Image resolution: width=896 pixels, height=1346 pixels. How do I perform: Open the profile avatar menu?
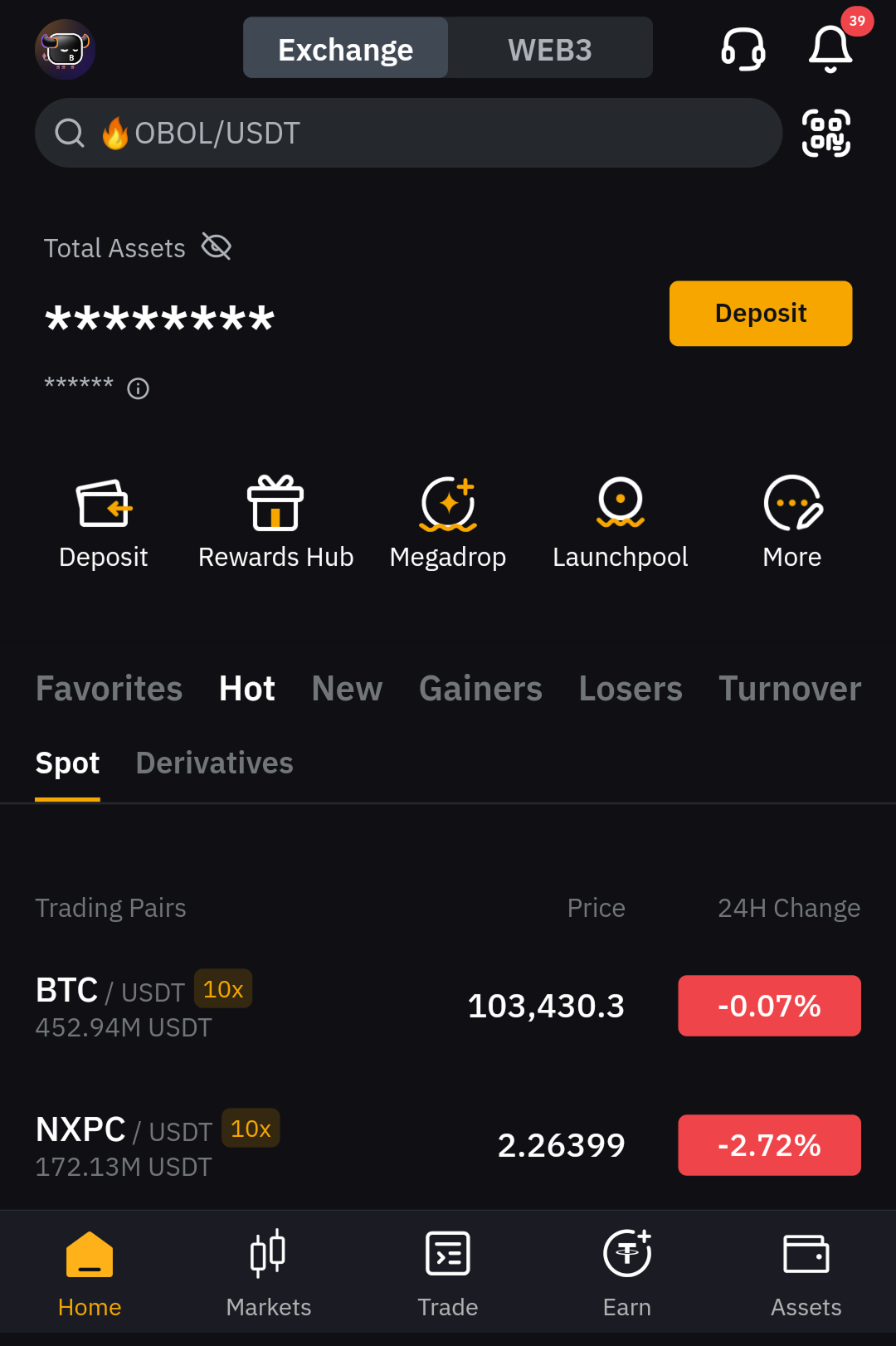65,50
